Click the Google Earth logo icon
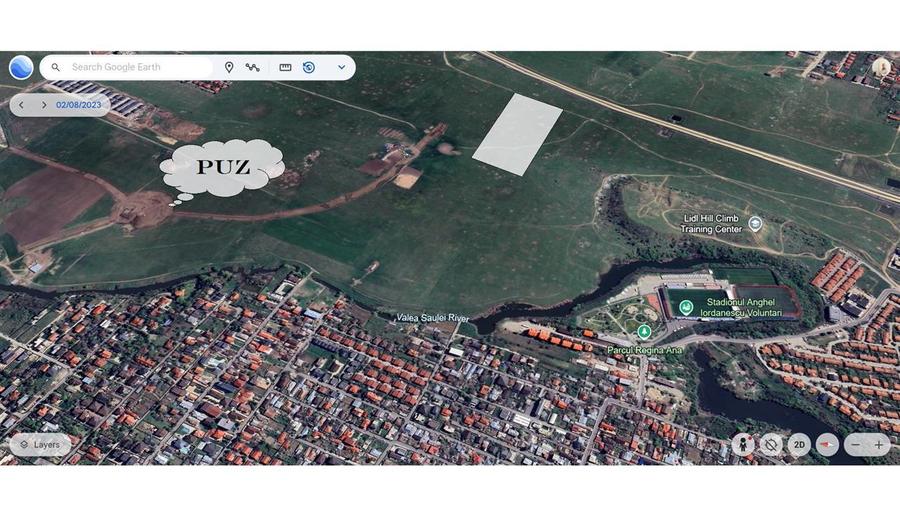The height and width of the screenshot is (506, 900). coord(21,67)
